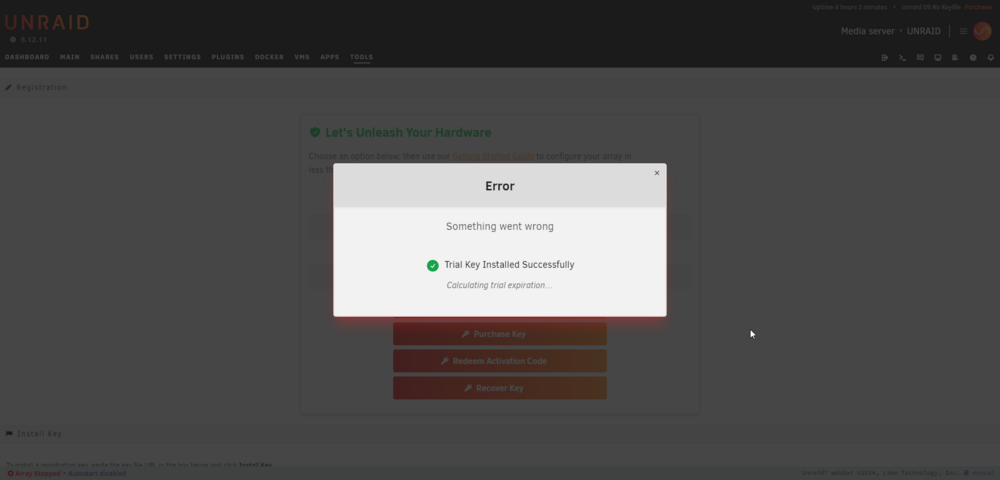
Task: Click the 'Something went wrong' message
Action: [499, 226]
